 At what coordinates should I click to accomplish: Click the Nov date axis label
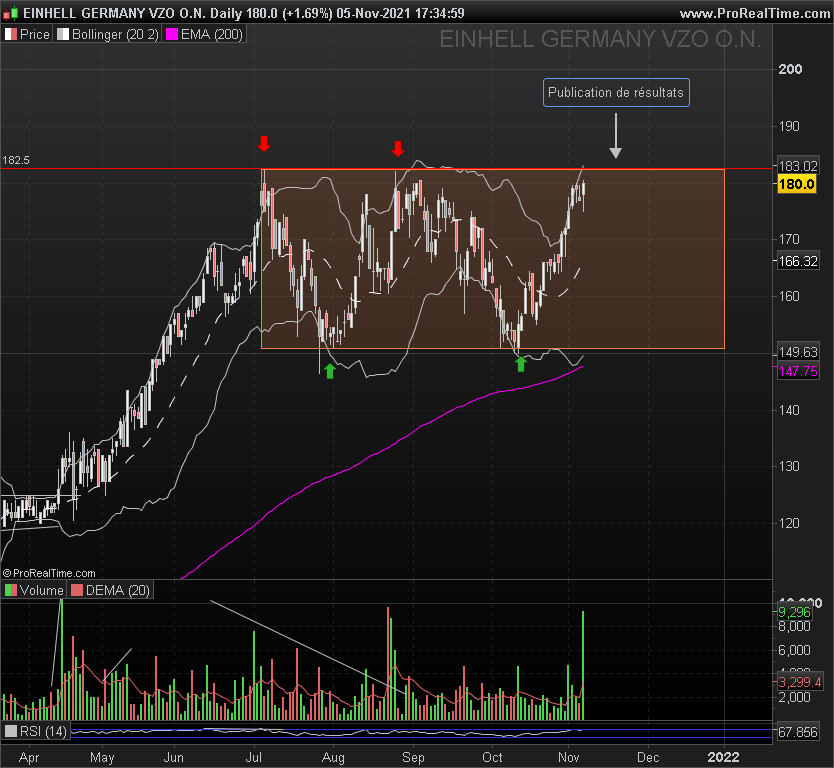(x=569, y=757)
